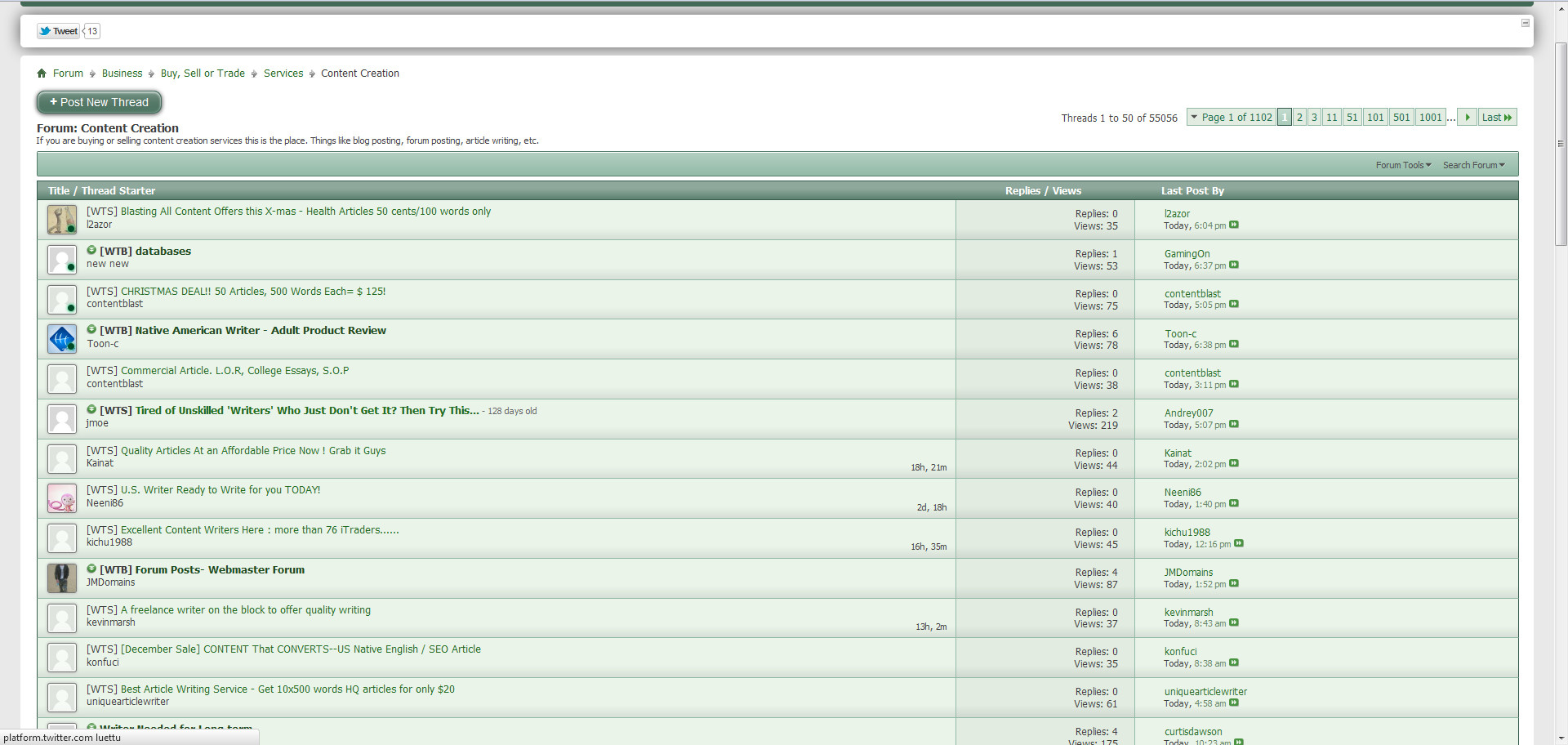This screenshot has width=1568, height=745.
Task: Go to last post icon for konfuci row
Action: pos(1234,663)
